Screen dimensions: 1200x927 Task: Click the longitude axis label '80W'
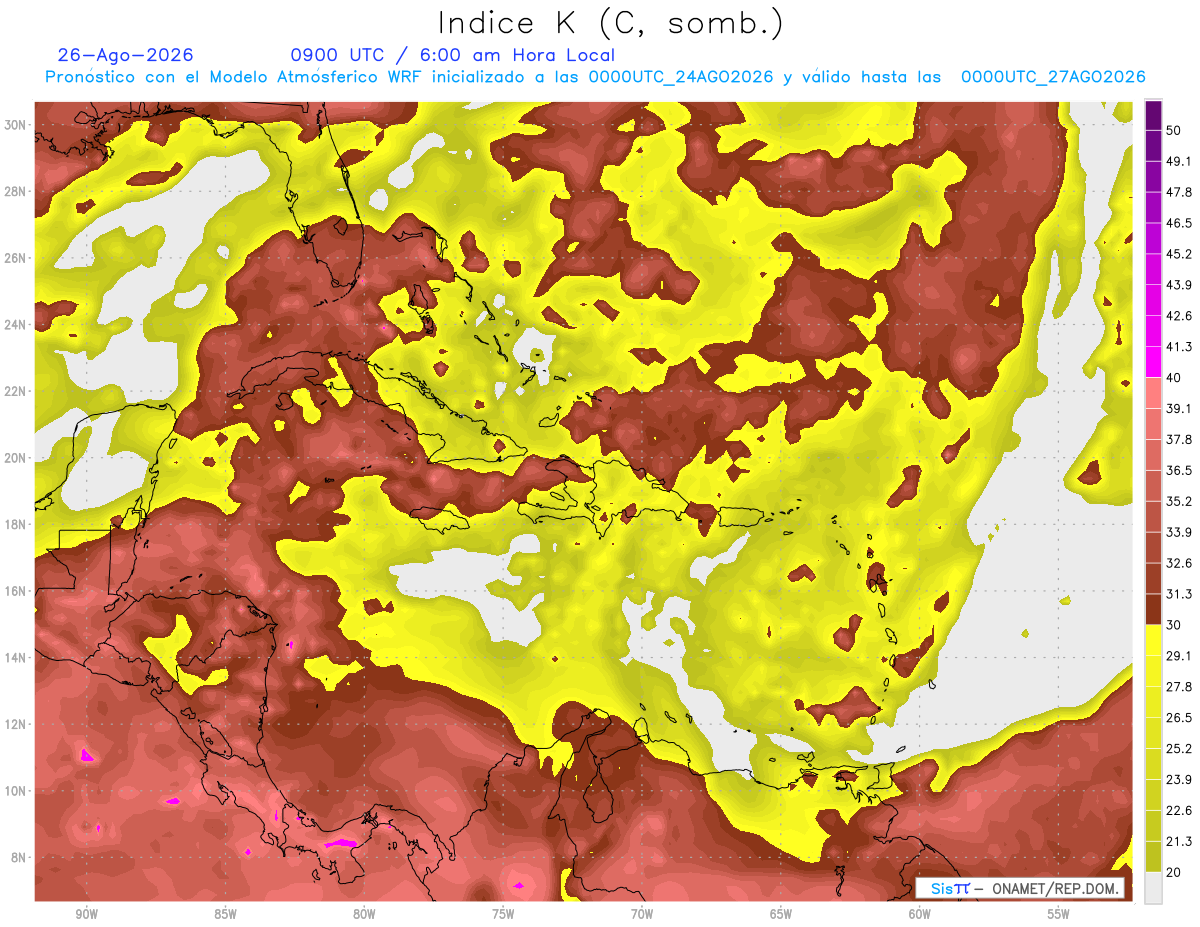click(x=364, y=915)
